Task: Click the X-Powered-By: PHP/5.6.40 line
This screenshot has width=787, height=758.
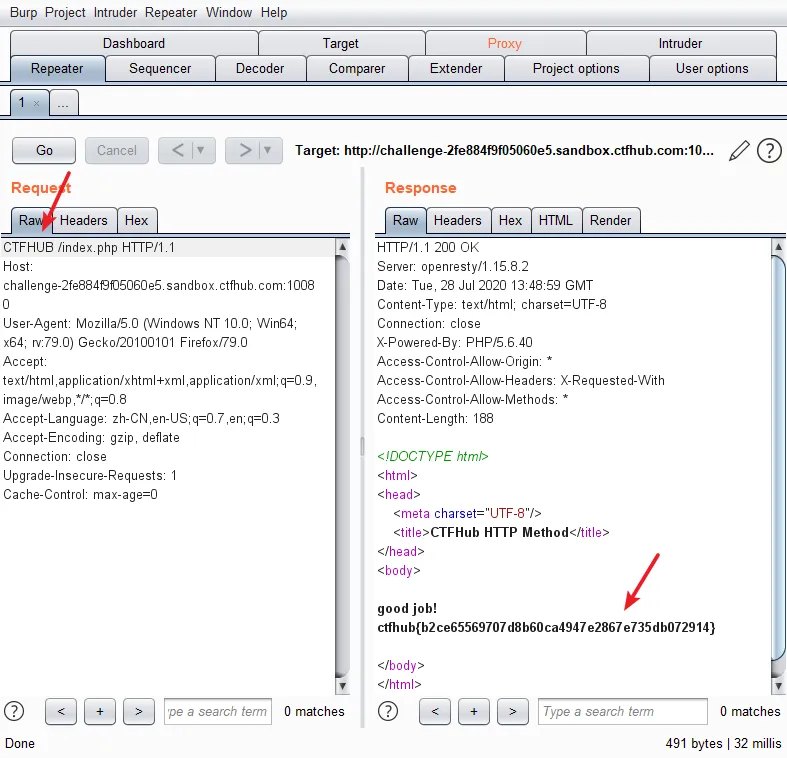Action: point(455,342)
